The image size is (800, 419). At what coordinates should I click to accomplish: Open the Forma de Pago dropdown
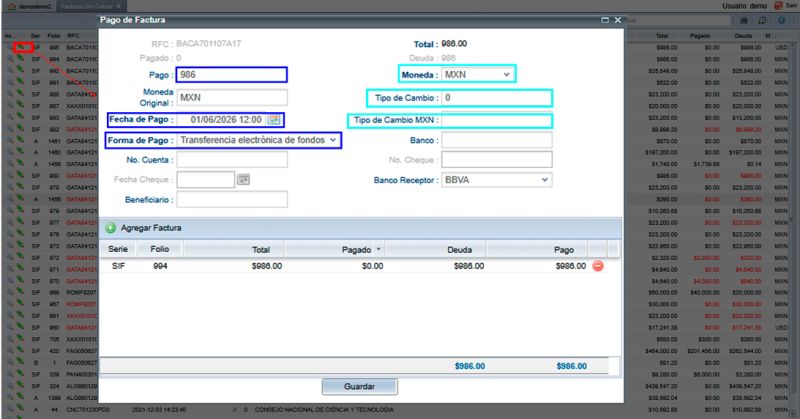[333, 140]
